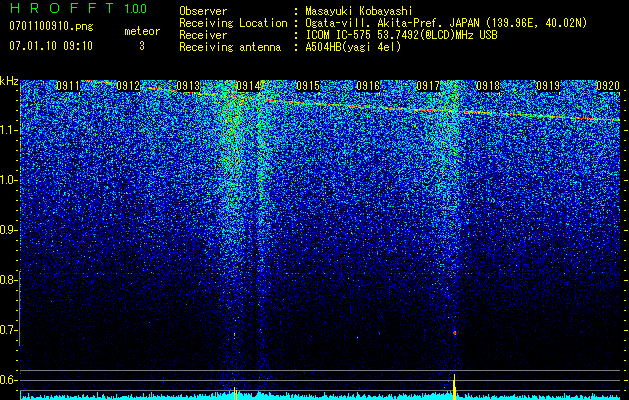Click the Receiving Location label
The image size is (629, 400).
coord(233,23)
